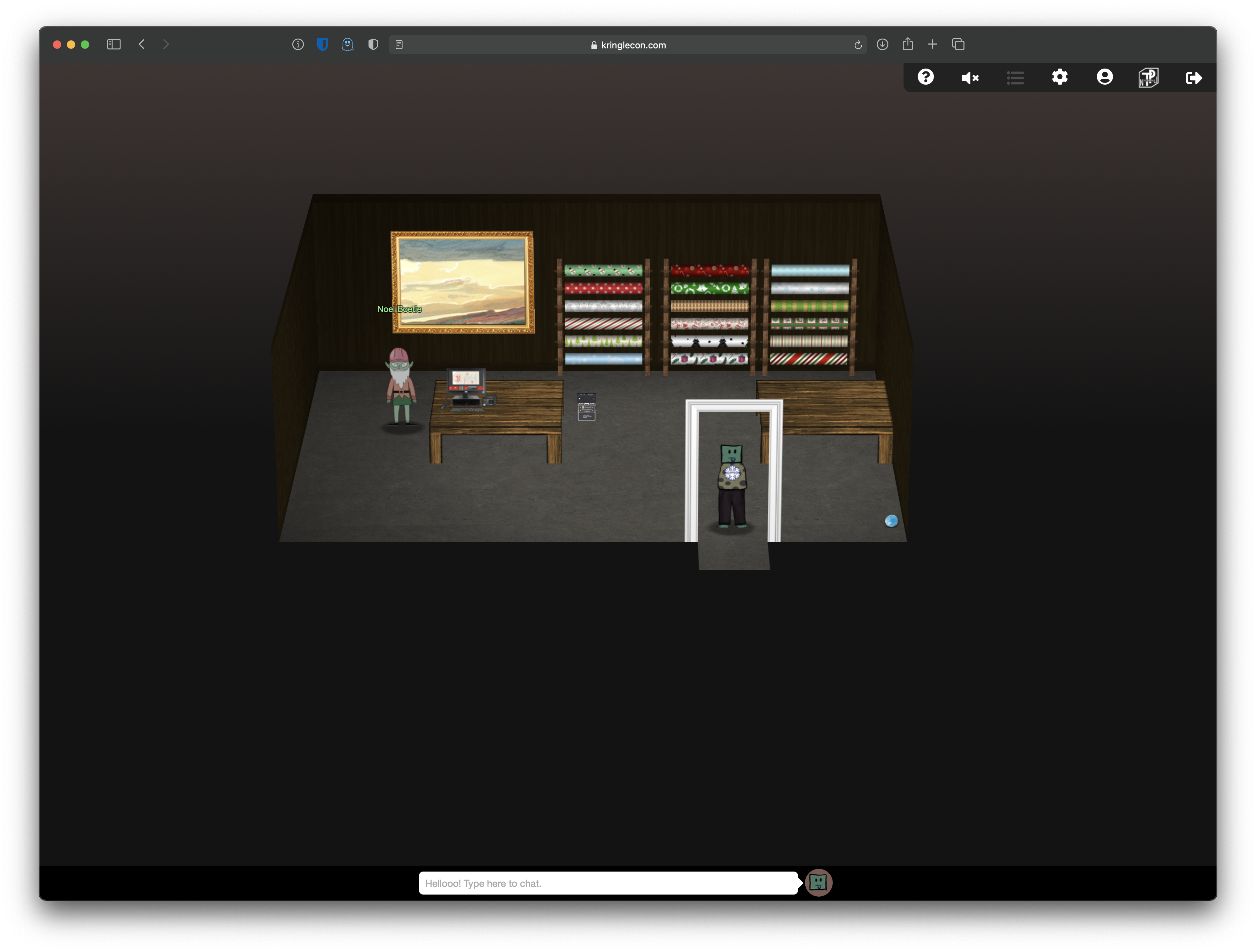Open the Safari downloads icon
This screenshot has height=952, width=1256.
tap(882, 44)
